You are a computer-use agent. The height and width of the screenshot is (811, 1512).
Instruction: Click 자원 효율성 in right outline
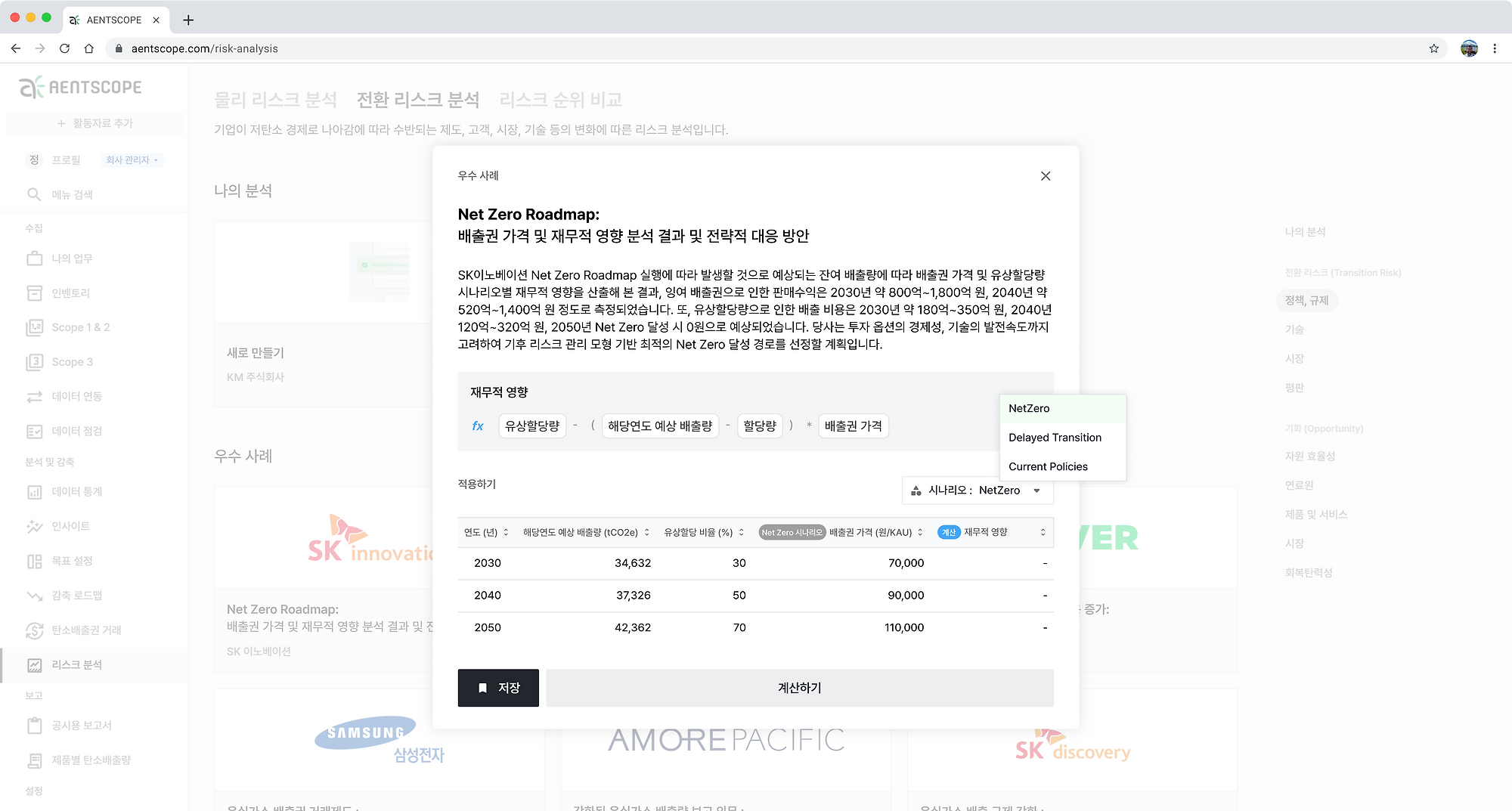tap(1310, 457)
